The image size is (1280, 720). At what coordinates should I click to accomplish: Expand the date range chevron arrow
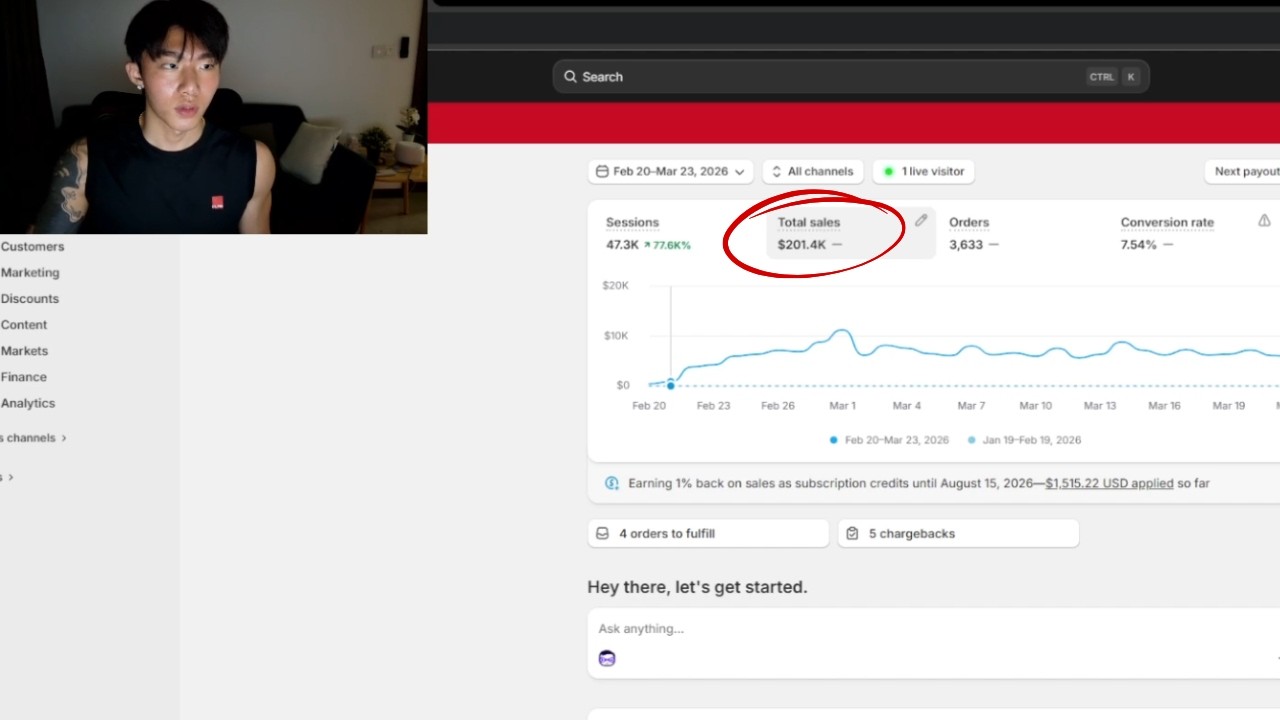(739, 172)
